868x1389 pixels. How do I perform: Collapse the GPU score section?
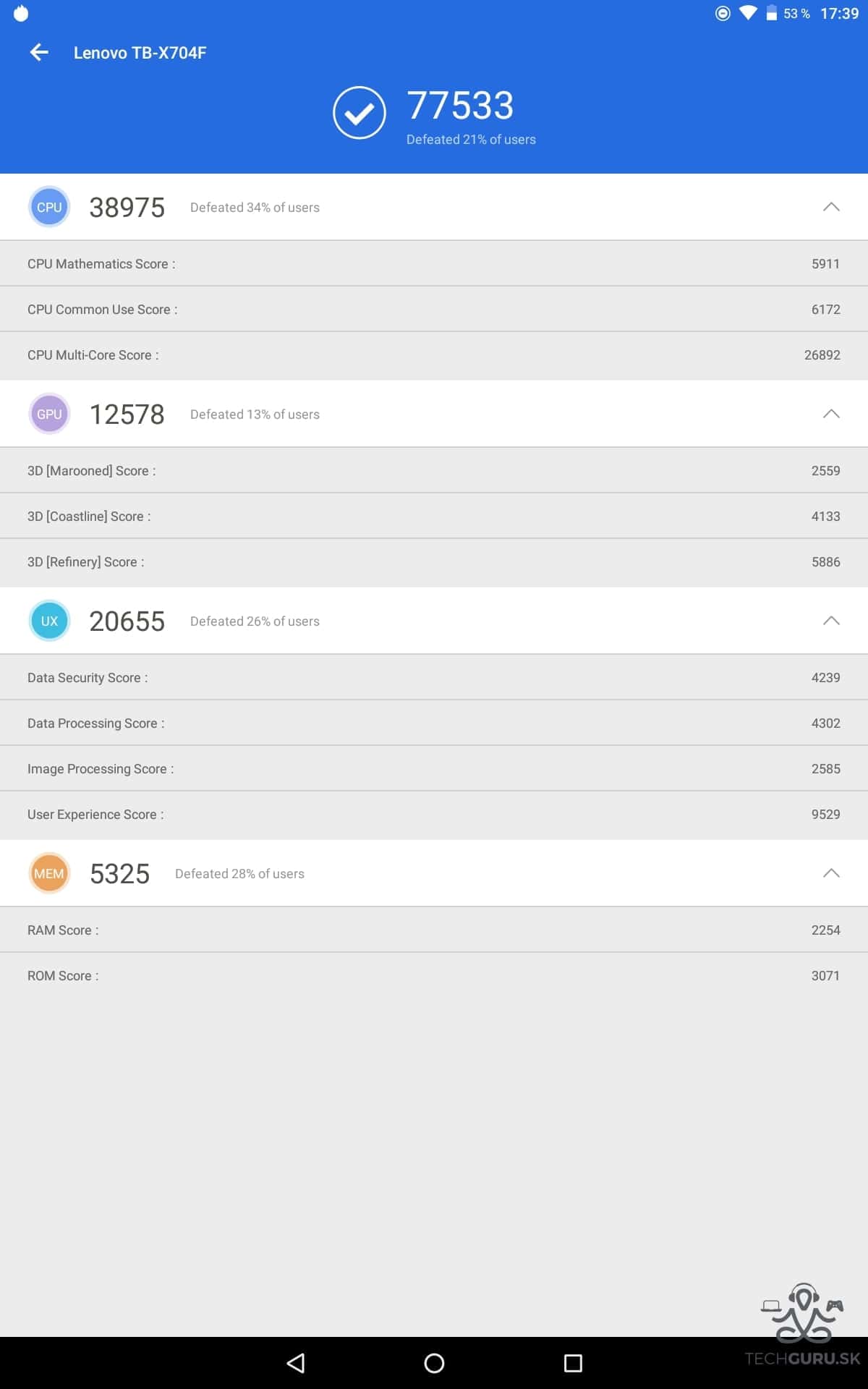831,414
